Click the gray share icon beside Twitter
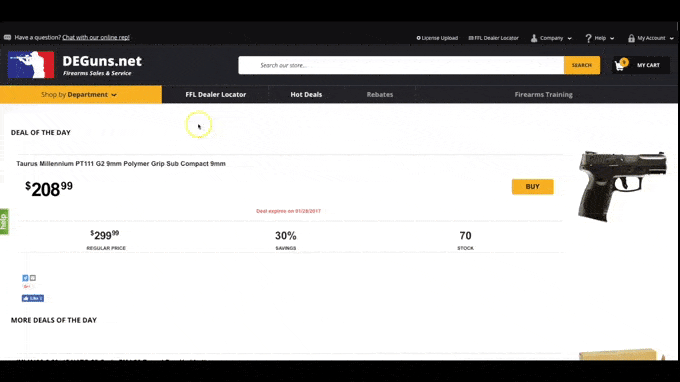 pyautogui.click(x=33, y=278)
